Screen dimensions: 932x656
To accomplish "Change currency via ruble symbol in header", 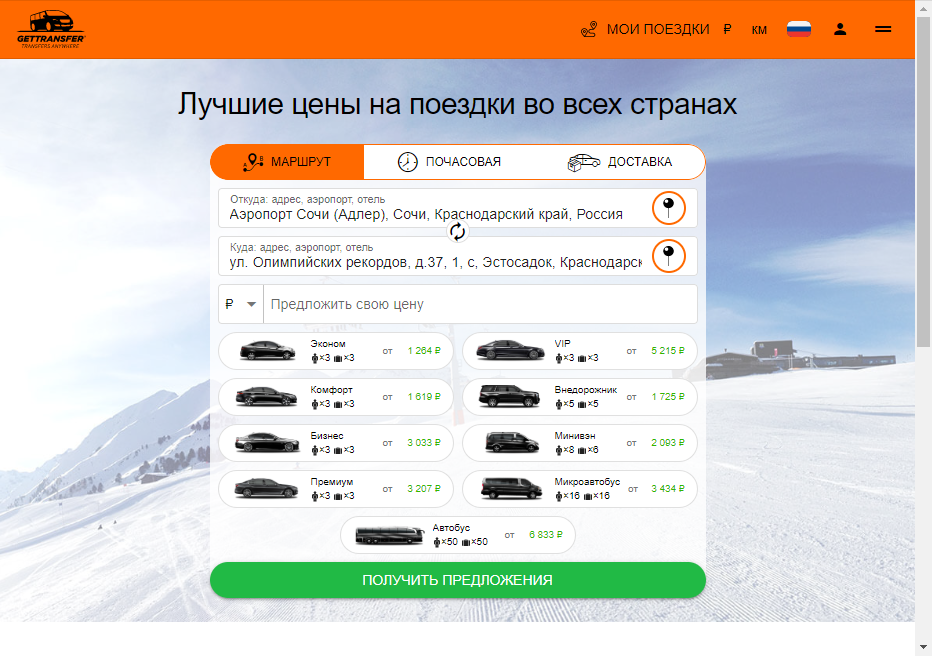I will (727, 29).
